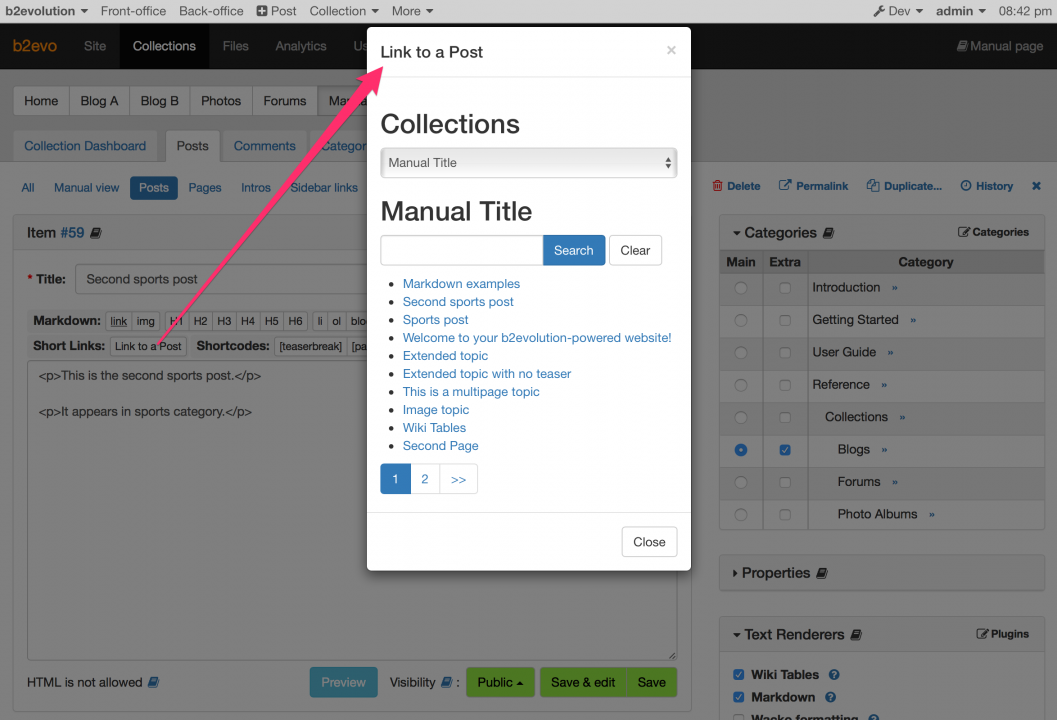Check User Guide extra category checkbox
The width and height of the screenshot is (1057, 720).
(x=785, y=353)
